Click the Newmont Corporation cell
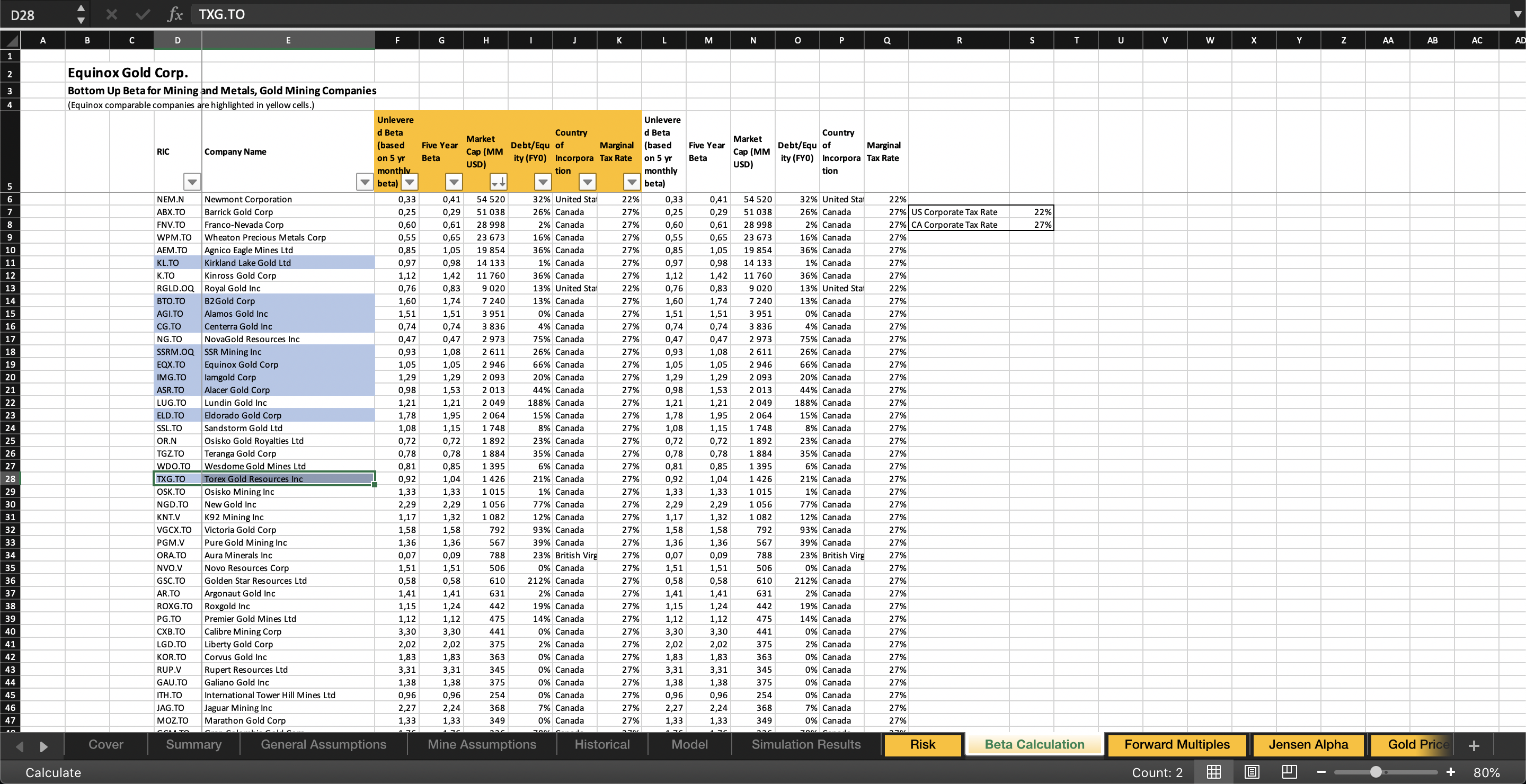The width and height of the screenshot is (1526, 784). [288, 199]
